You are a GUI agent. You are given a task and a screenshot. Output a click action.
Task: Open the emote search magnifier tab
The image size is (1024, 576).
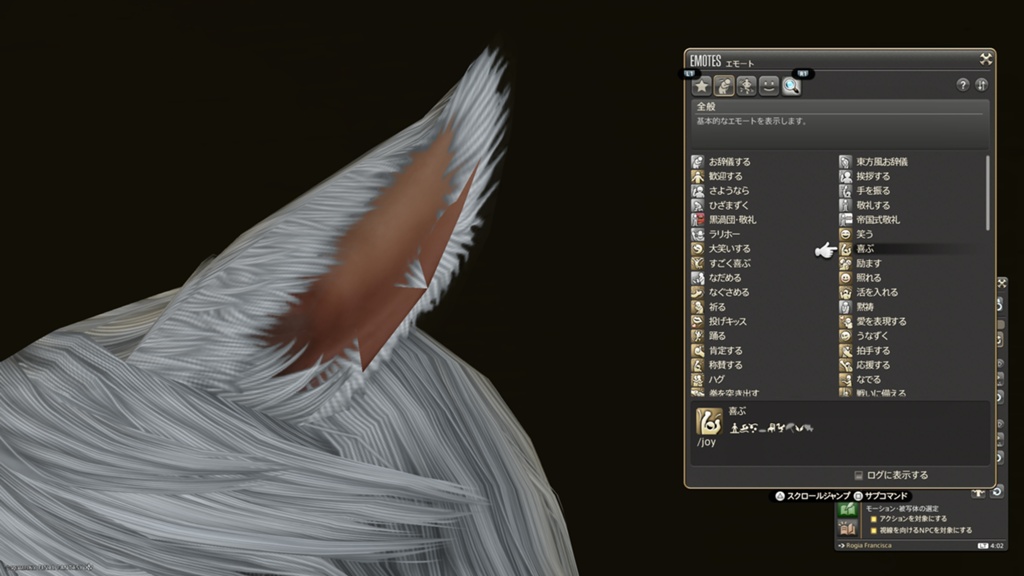(x=791, y=86)
